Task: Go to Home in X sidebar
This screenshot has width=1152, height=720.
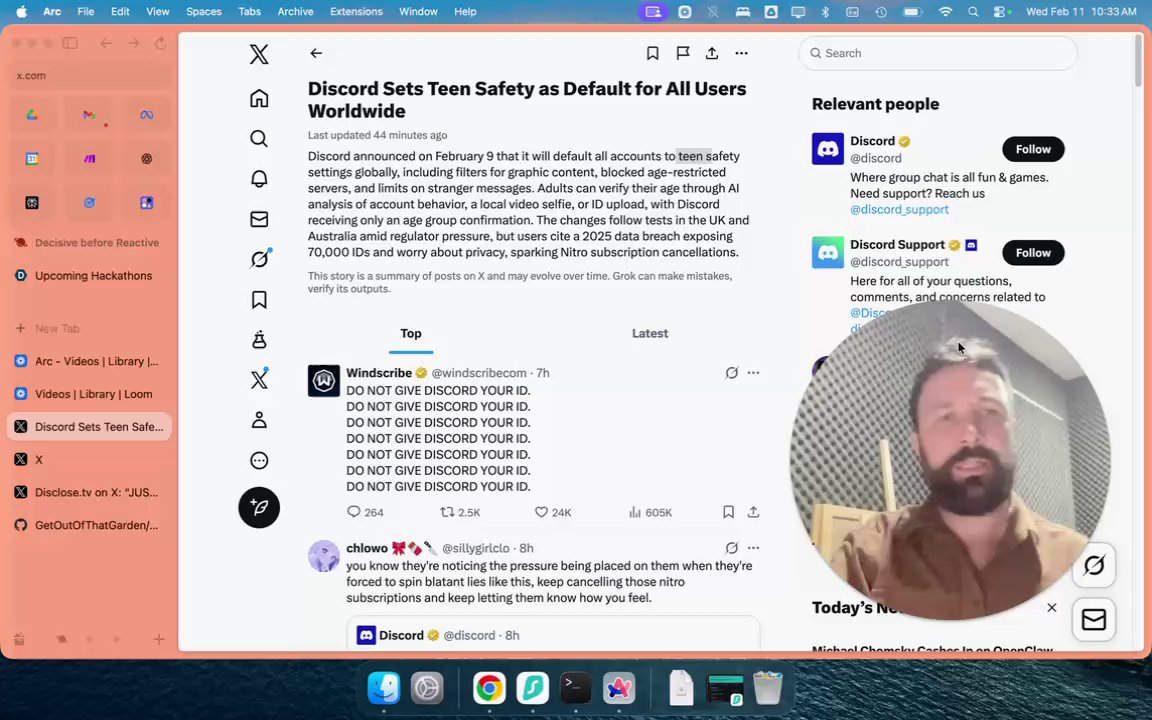Action: [259, 98]
